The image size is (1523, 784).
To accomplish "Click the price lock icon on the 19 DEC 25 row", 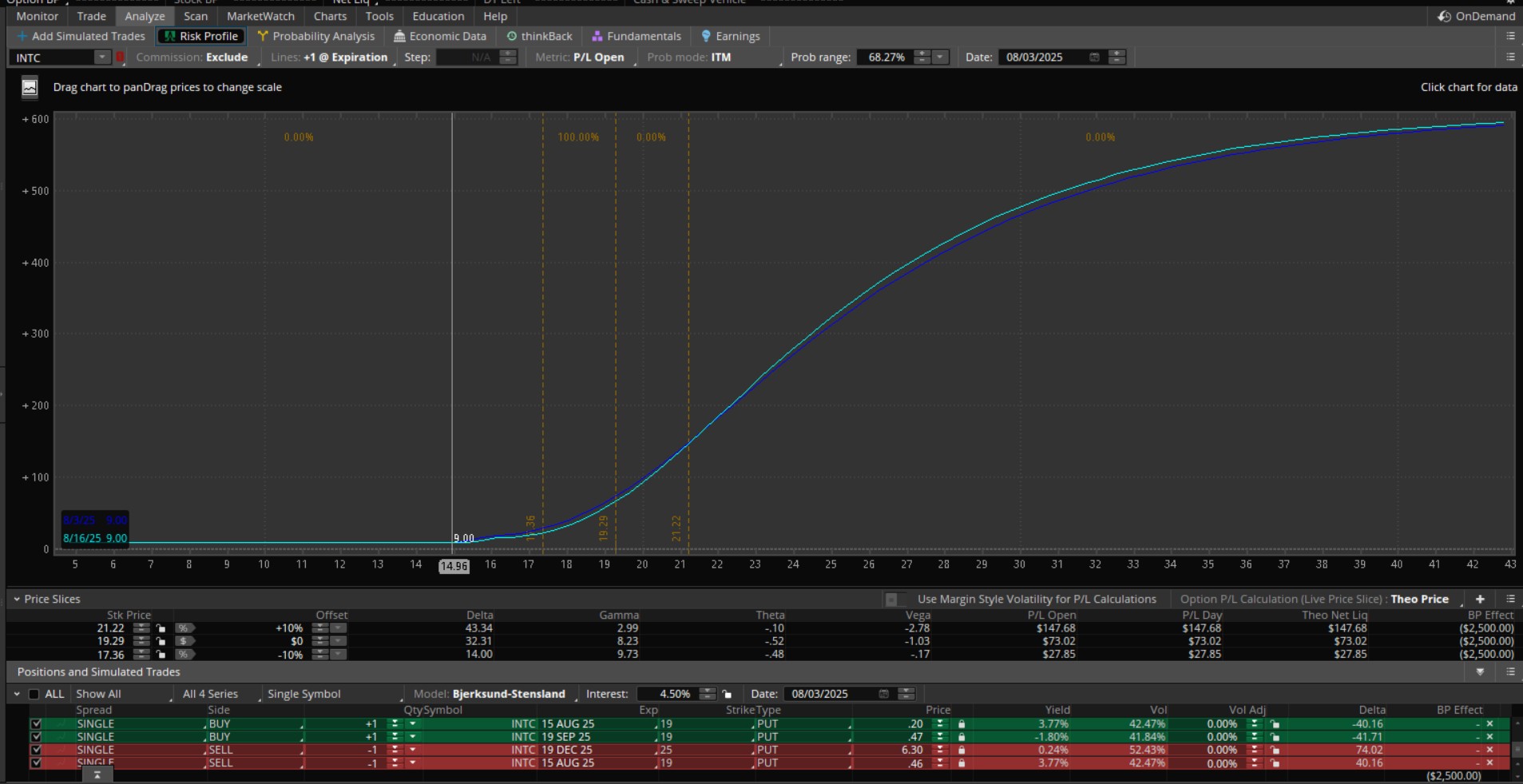I will 962,750.
